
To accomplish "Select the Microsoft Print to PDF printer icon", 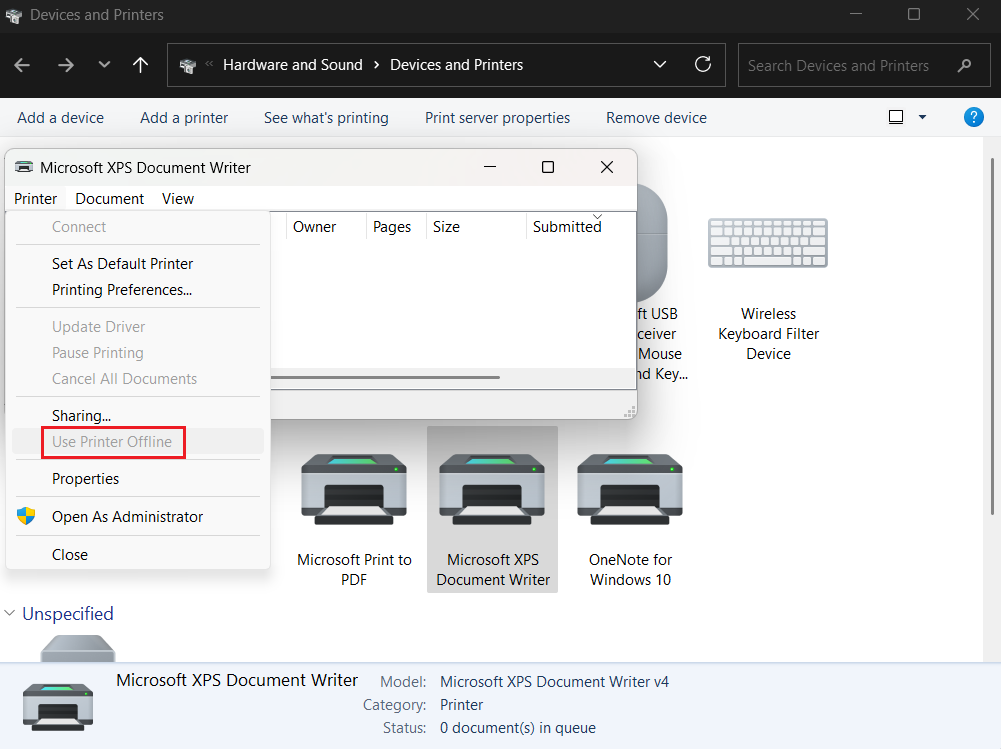I will [x=354, y=490].
